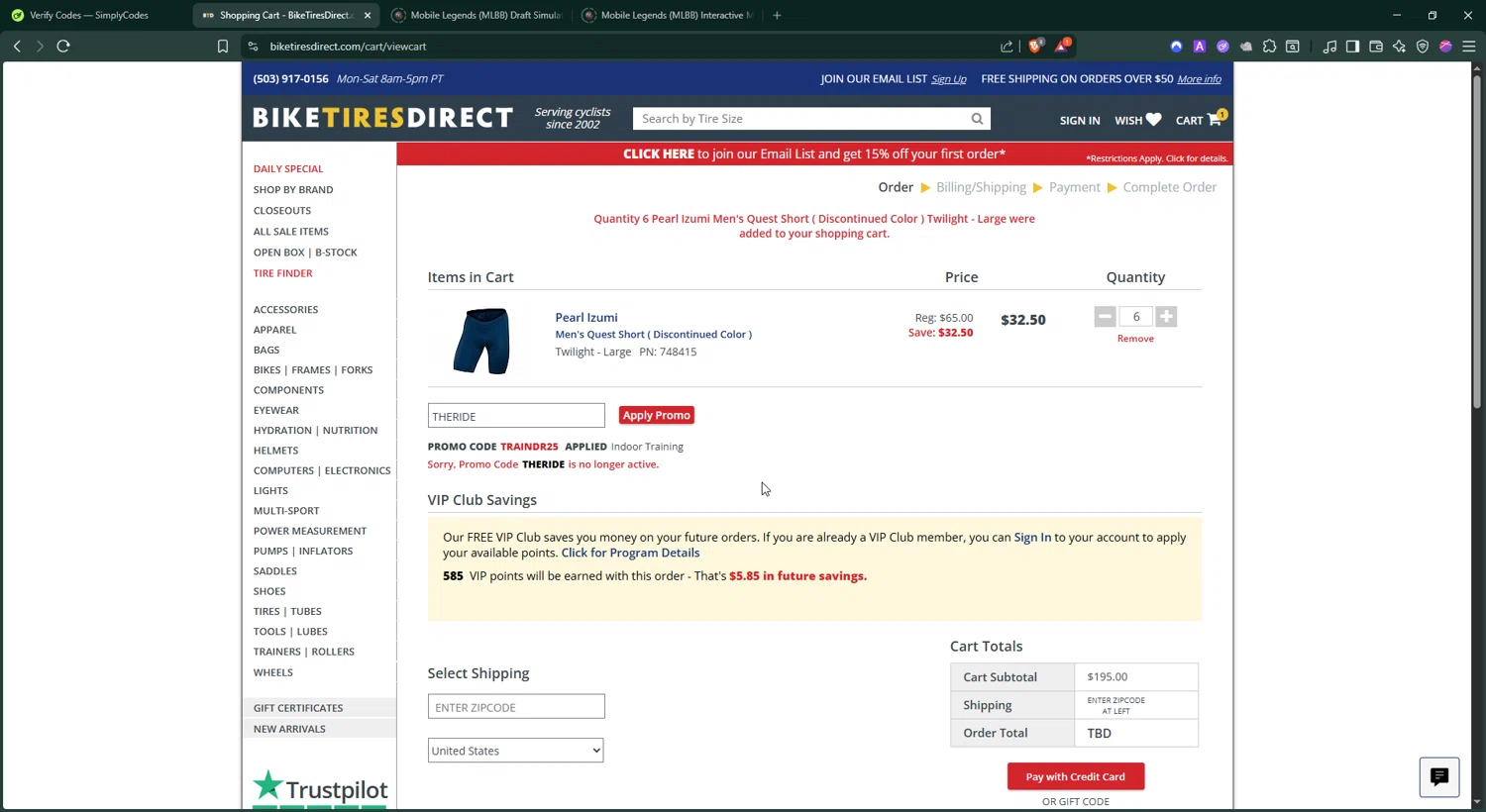Viewport: 1486px width, 812px height.
Task: Toggle the browser sidebar panel icon
Action: (x=1352, y=47)
